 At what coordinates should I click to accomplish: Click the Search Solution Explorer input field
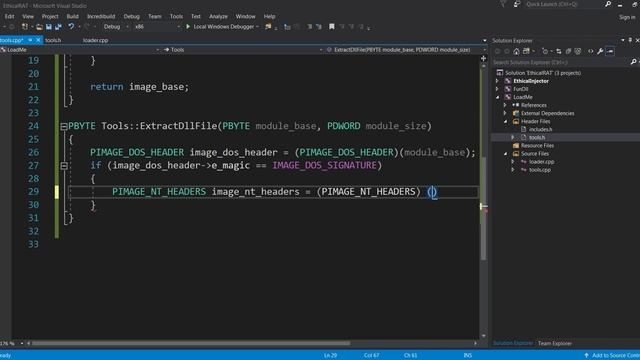560,62
